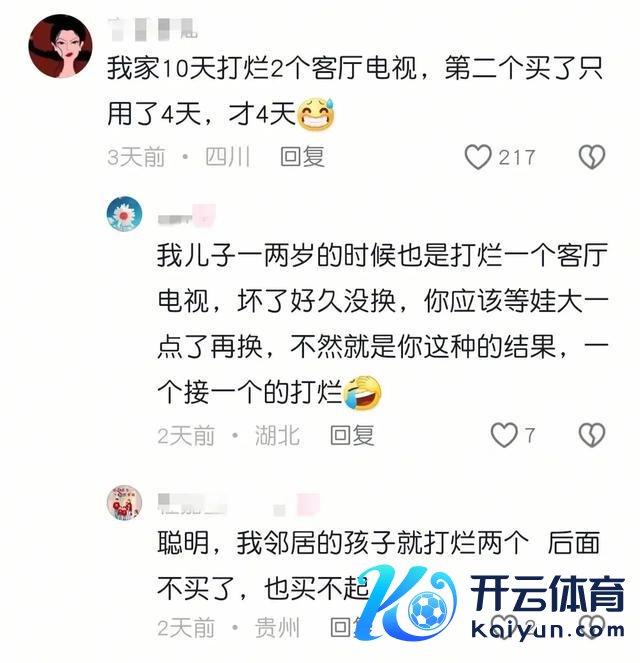Select the 217 like count number
The height and width of the screenshot is (663, 640).
[x=517, y=157]
